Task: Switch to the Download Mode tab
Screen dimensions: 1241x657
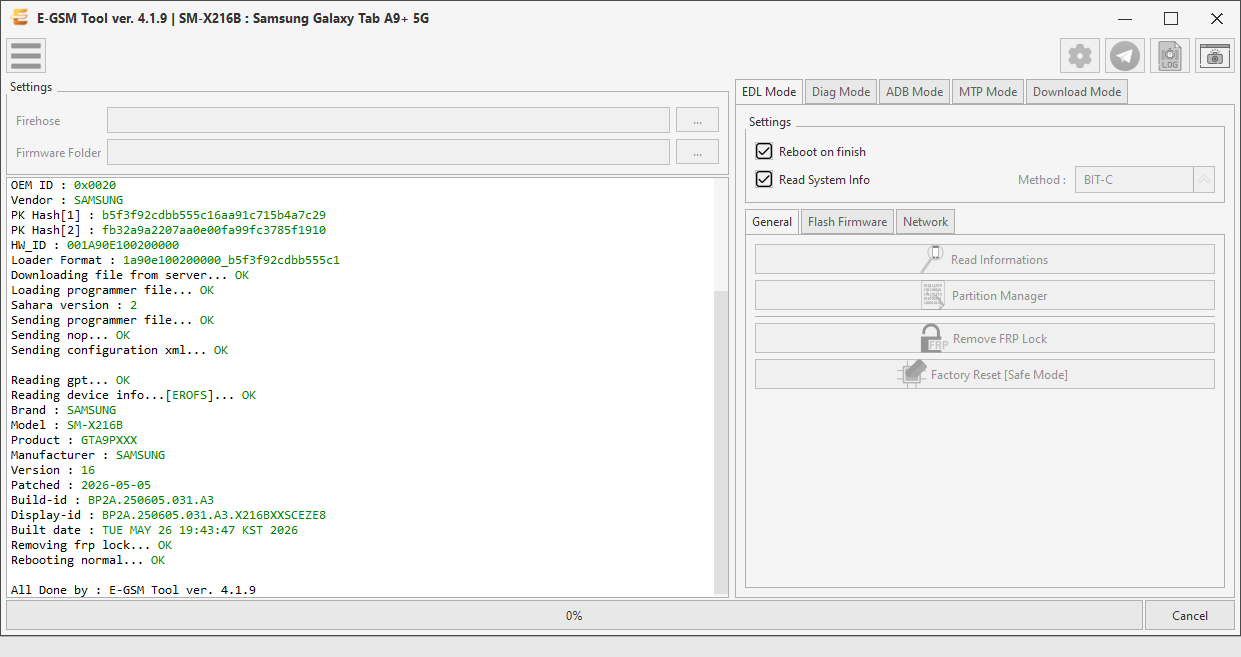Action: click(1077, 92)
